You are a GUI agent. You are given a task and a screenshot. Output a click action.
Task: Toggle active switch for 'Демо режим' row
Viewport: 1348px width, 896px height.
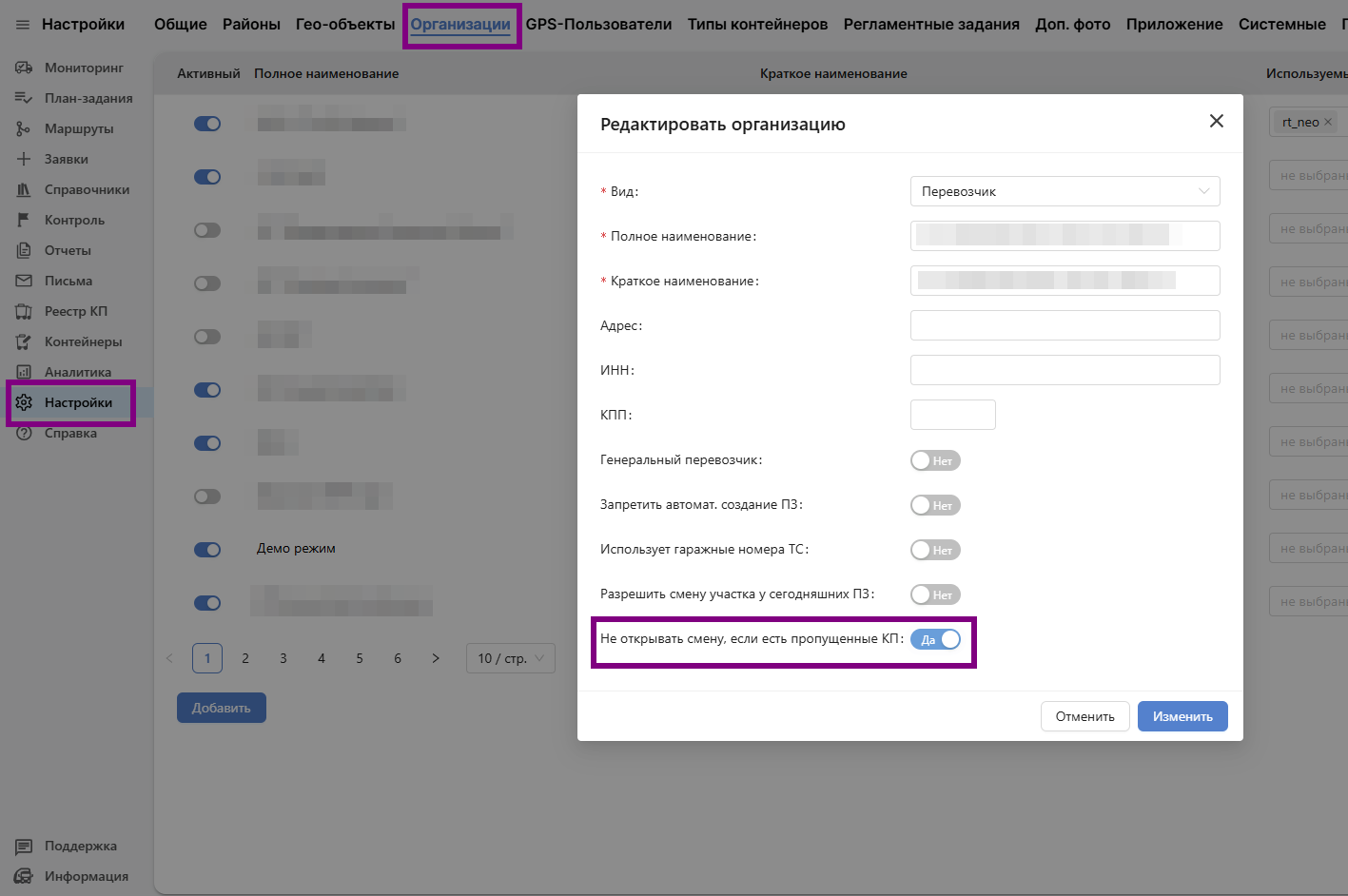point(207,550)
